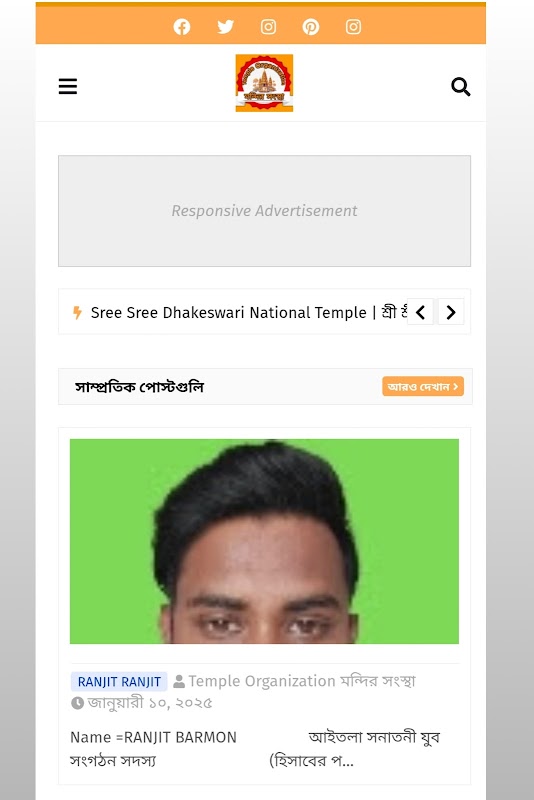Select the RANJIT RANJIT category tag
The height and width of the screenshot is (800, 534).
coord(119,682)
